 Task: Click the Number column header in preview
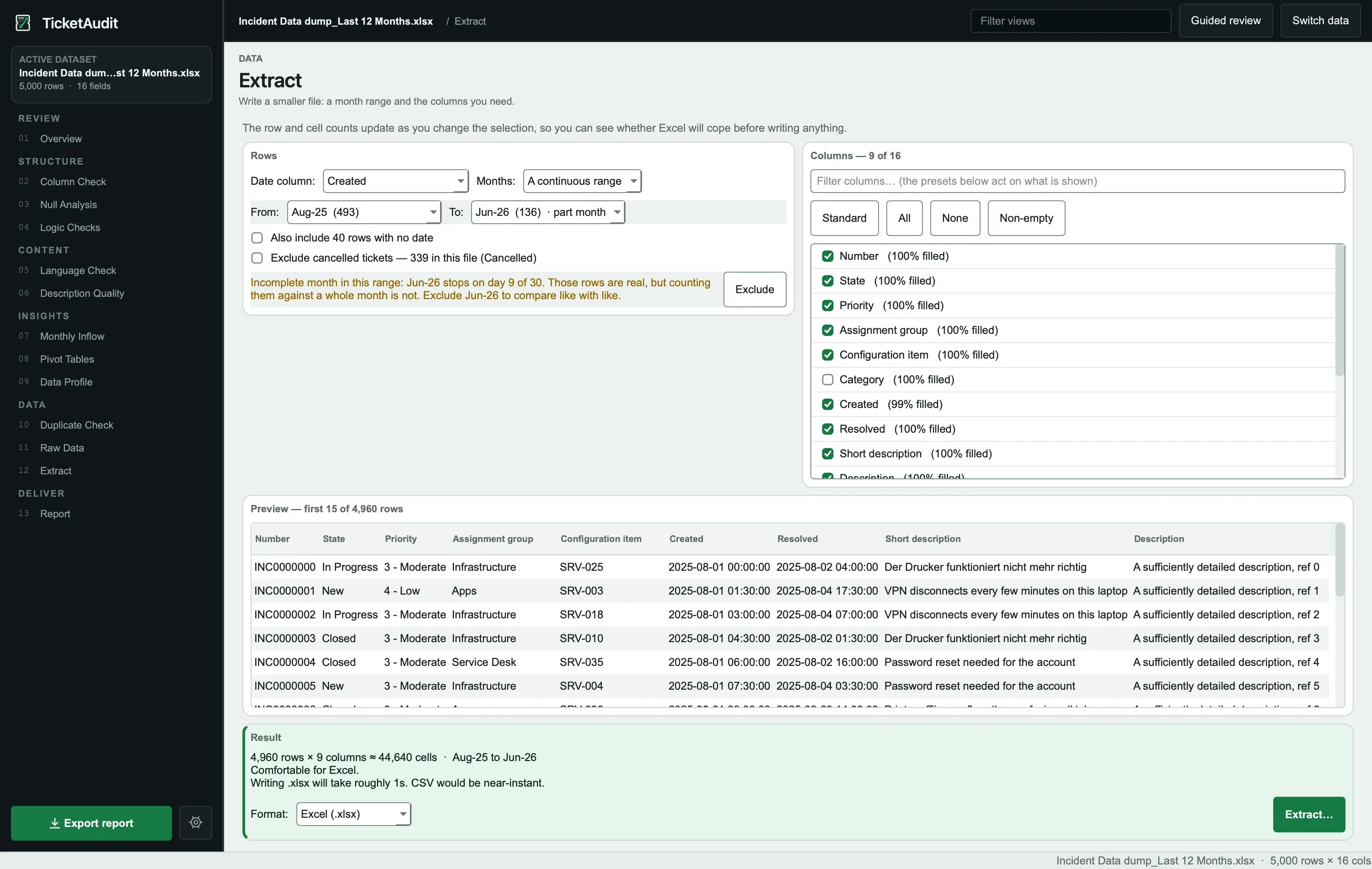point(273,539)
